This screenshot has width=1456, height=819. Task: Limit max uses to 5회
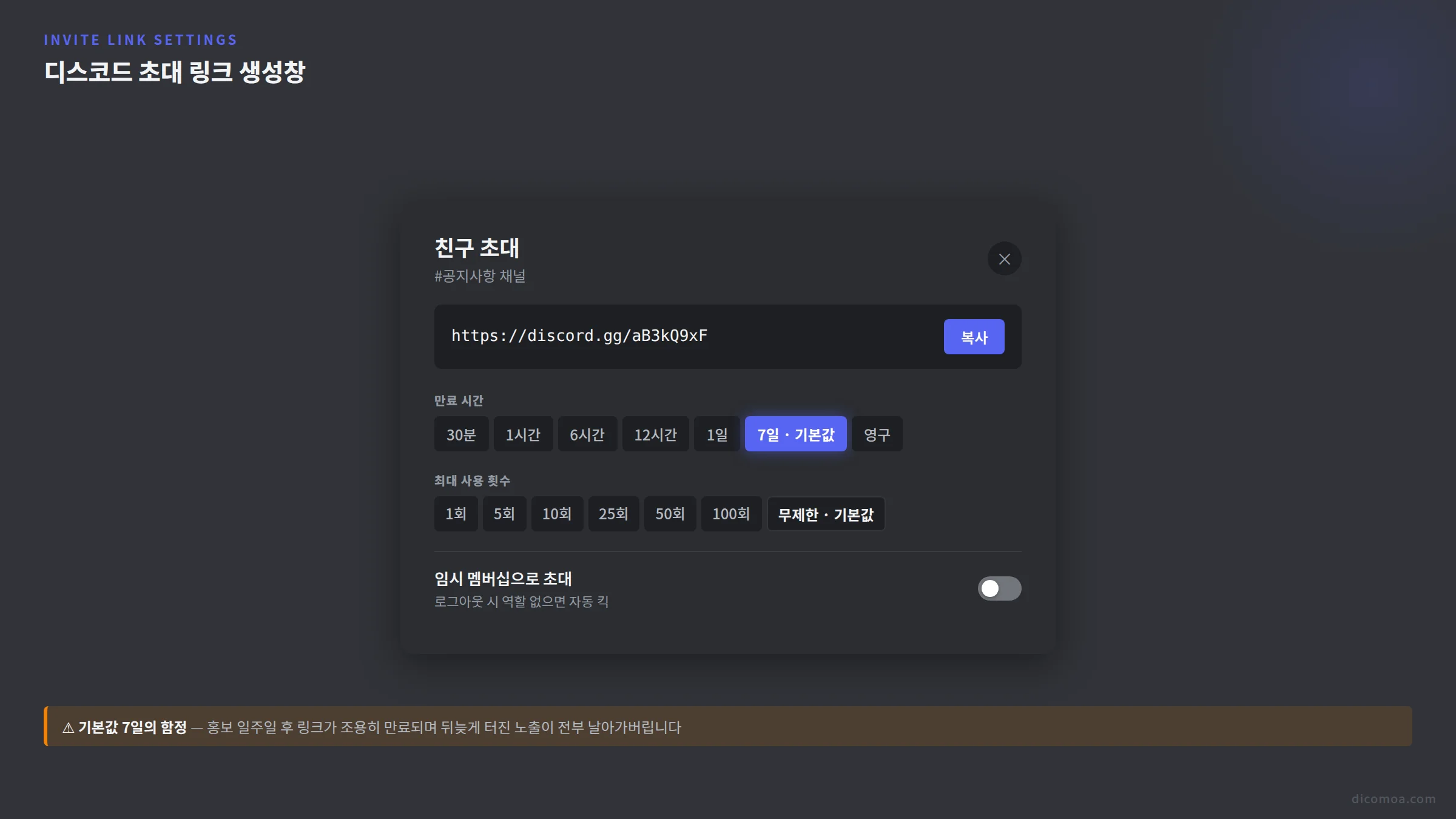(504, 514)
